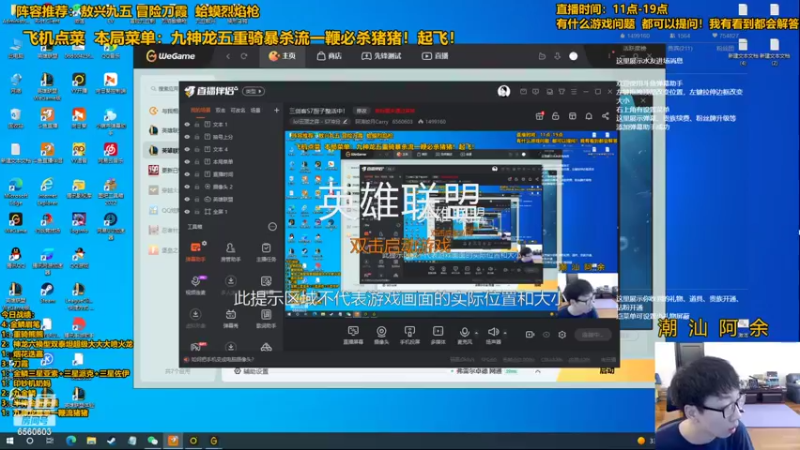Screen dimensions: 800x450
Task: Hide the 英雄联盟 layer
Action: point(187,199)
